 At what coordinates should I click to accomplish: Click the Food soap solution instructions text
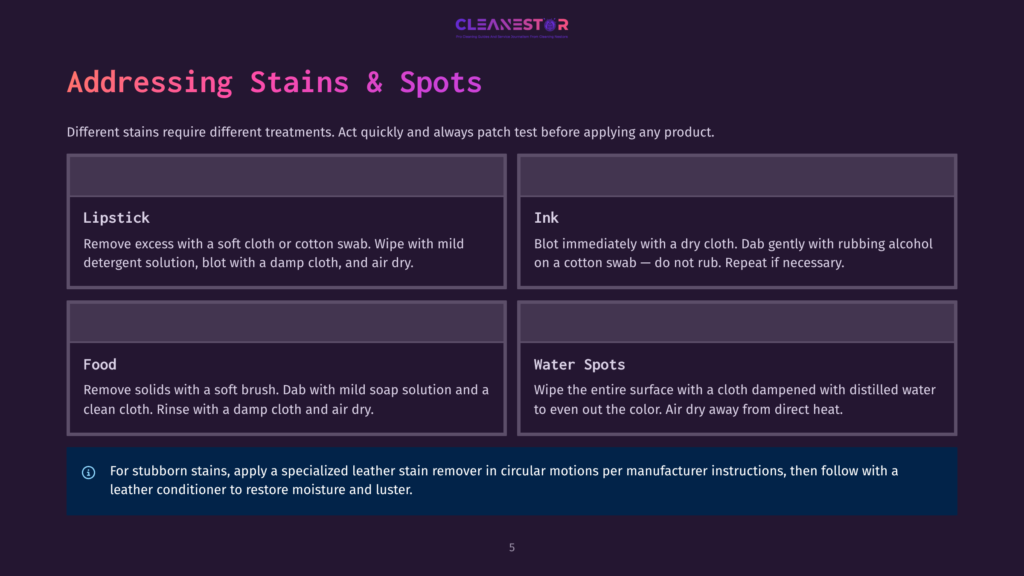tap(285, 400)
